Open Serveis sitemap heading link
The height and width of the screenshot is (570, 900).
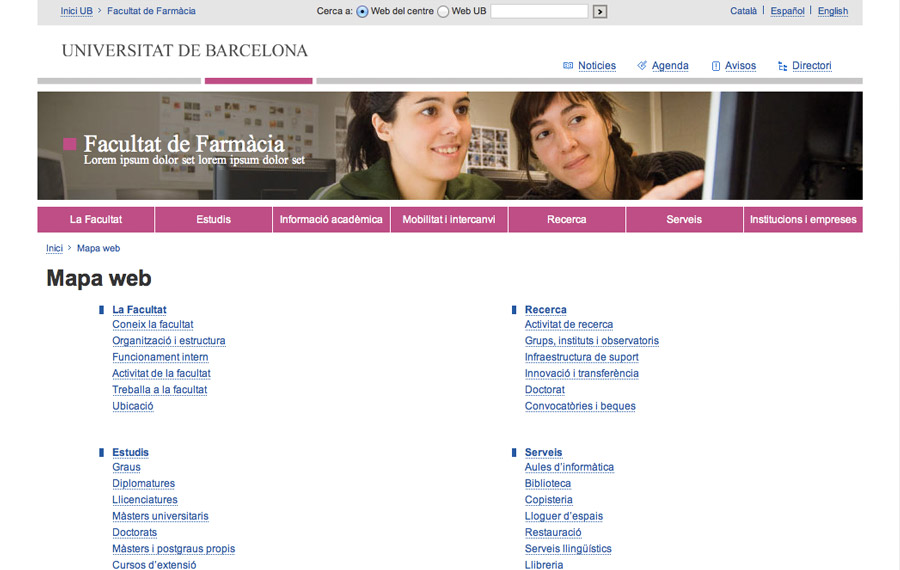pos(544,452)
